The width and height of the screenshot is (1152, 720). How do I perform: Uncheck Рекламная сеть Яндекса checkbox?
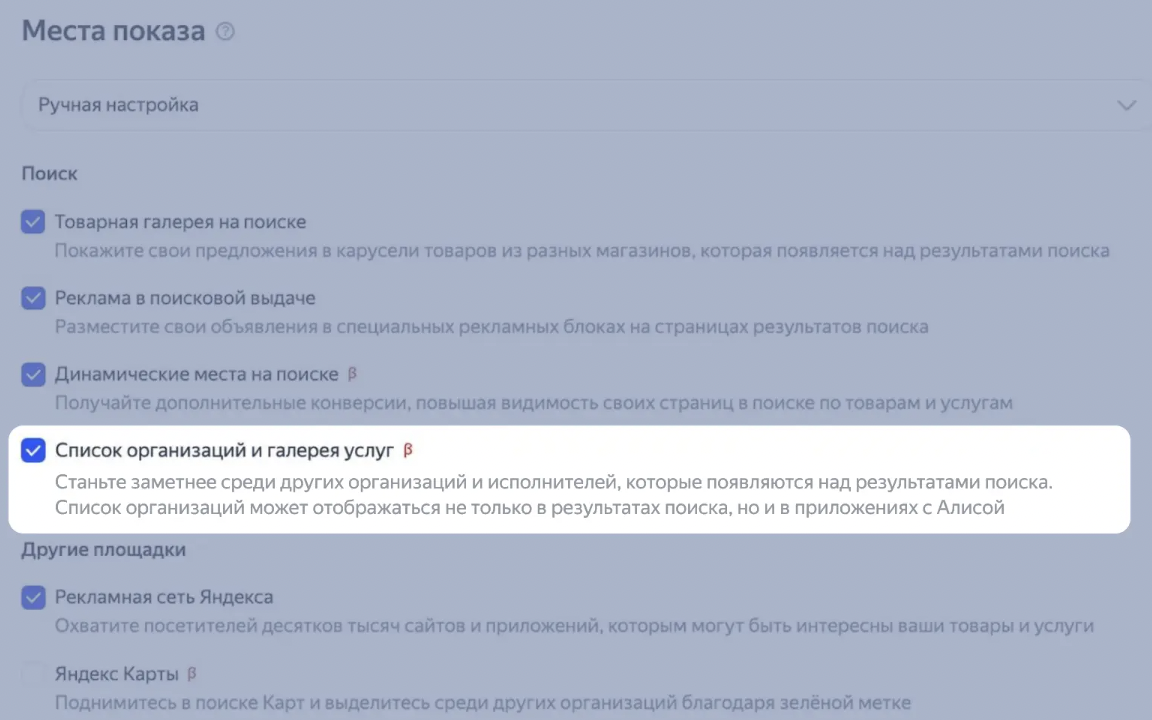[33, 597]
